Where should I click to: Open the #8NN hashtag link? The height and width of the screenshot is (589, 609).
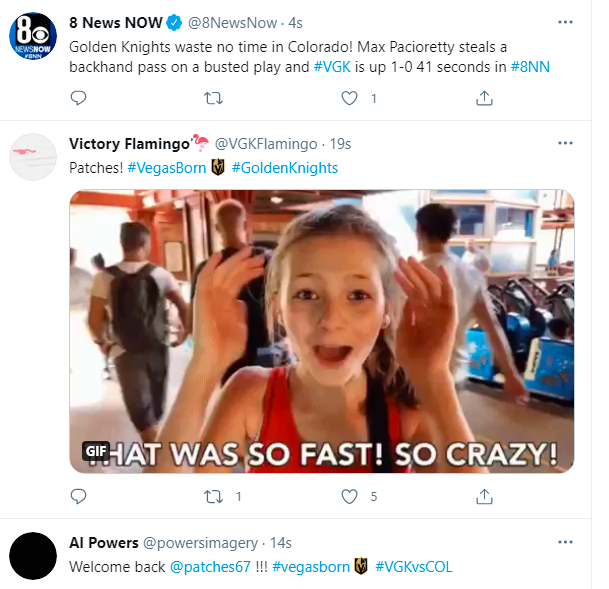click(x=527, y=66)
